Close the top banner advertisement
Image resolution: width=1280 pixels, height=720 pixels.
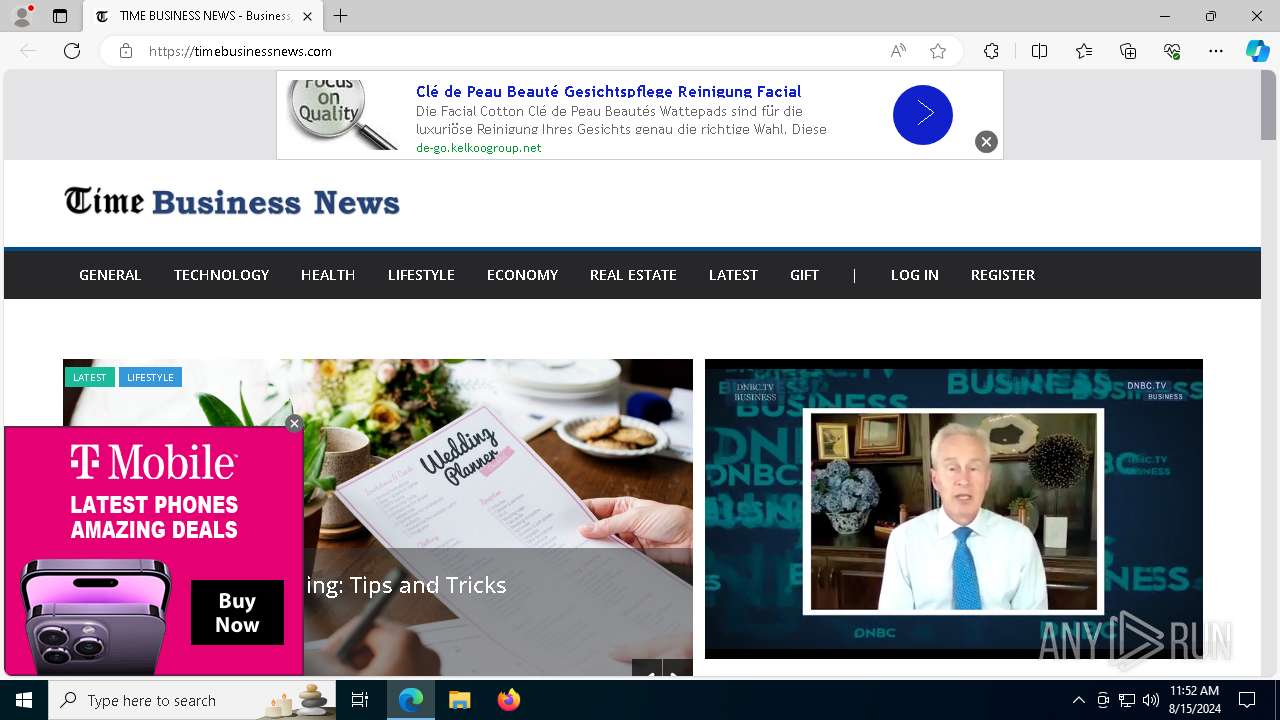click(986, 142)
